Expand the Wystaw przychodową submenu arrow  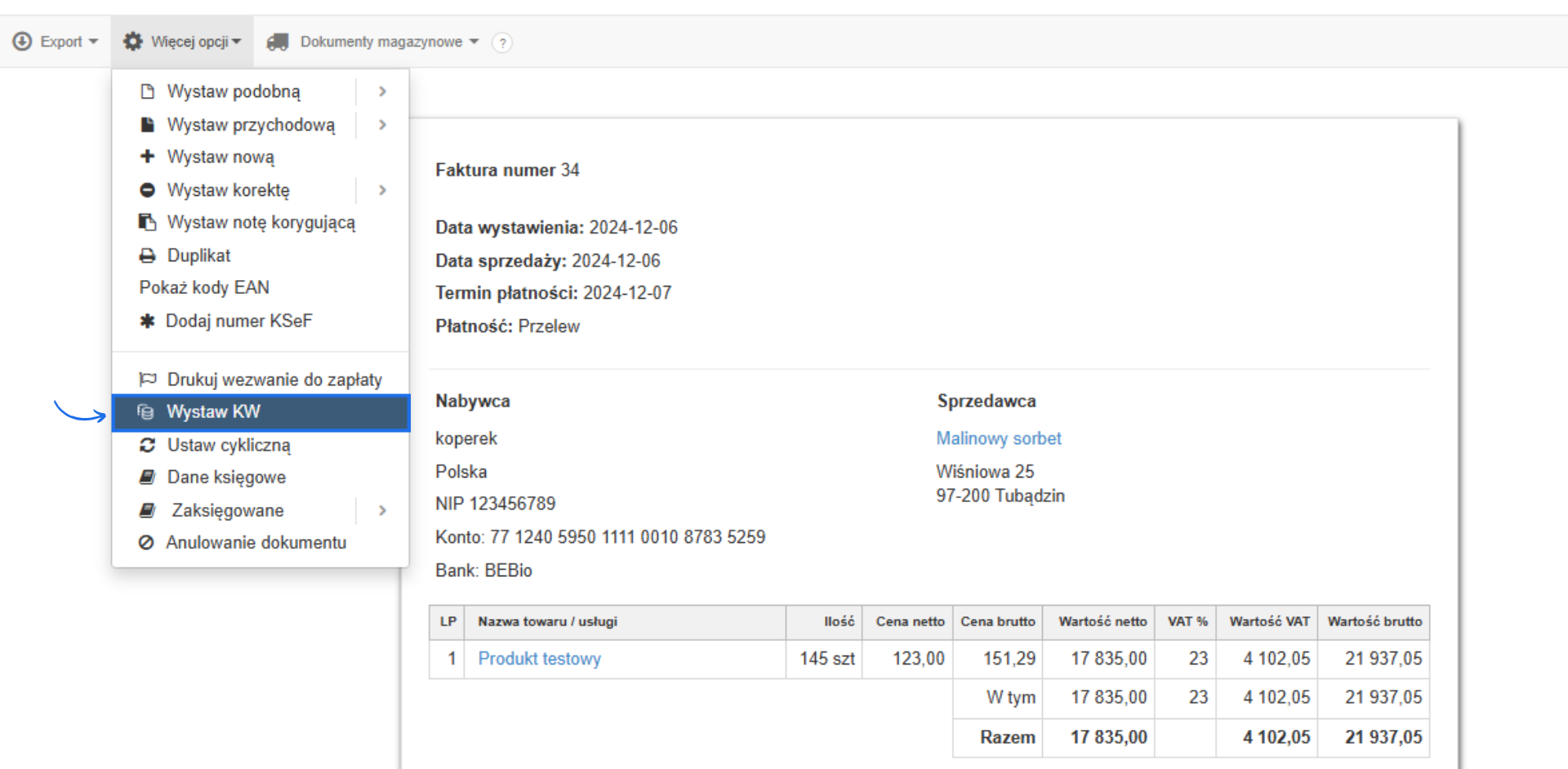coord(382,125)
